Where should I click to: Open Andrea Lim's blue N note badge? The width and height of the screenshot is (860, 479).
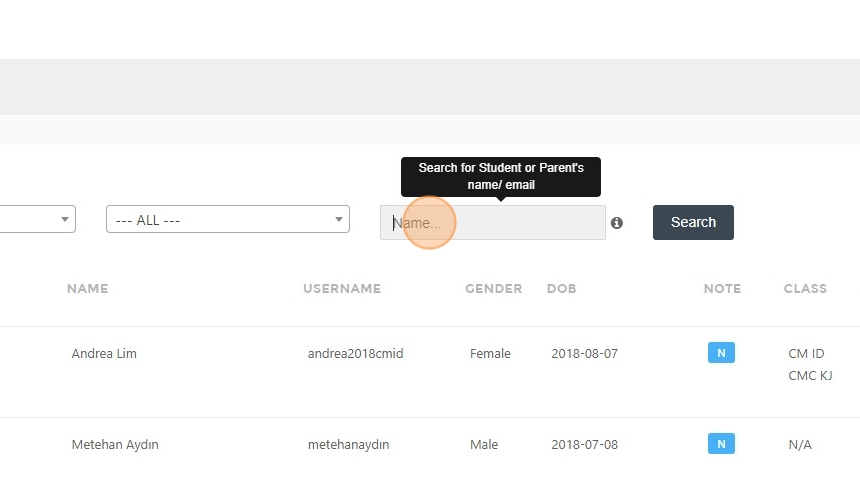pyautogui.click(x=721, y=353)
